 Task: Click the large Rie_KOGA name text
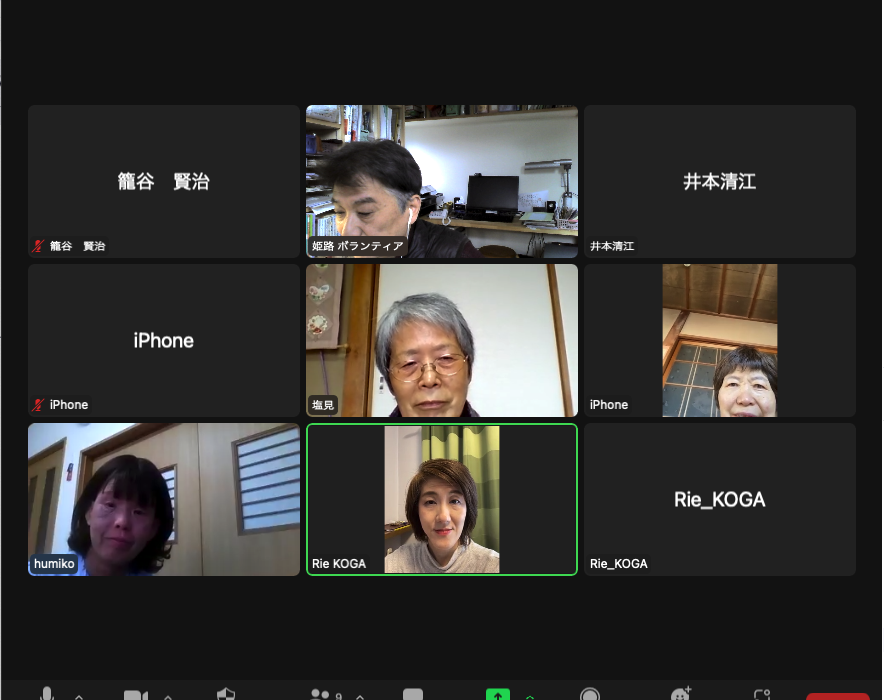(720, 499)
